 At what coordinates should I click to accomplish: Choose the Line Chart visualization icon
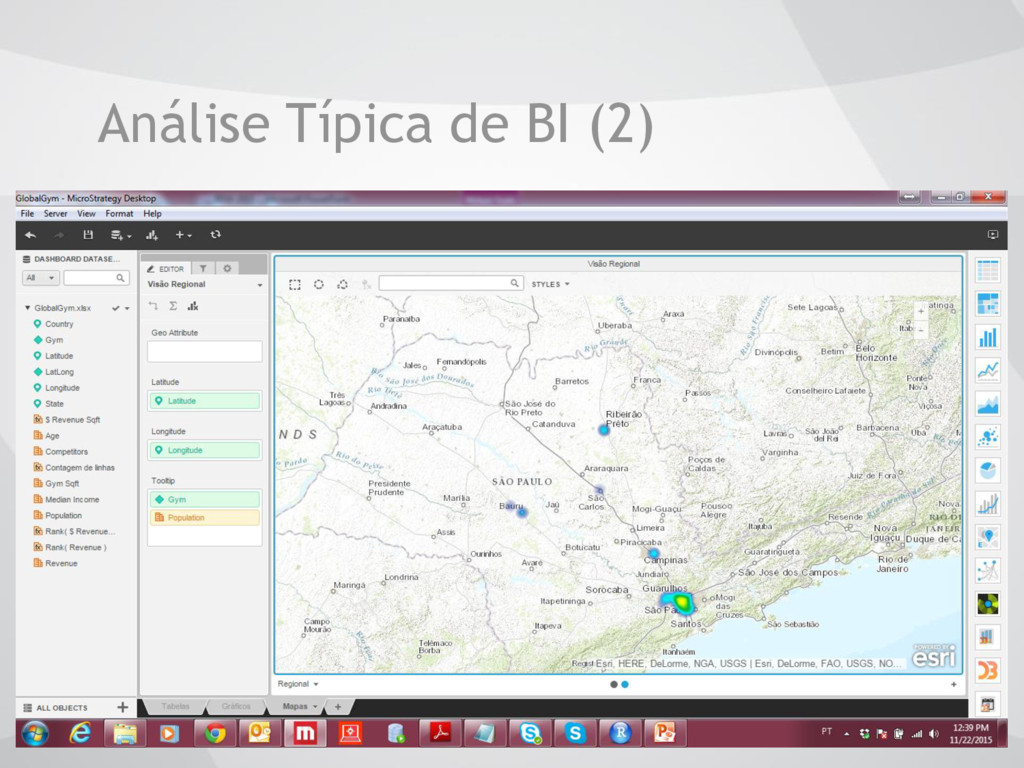987,370
